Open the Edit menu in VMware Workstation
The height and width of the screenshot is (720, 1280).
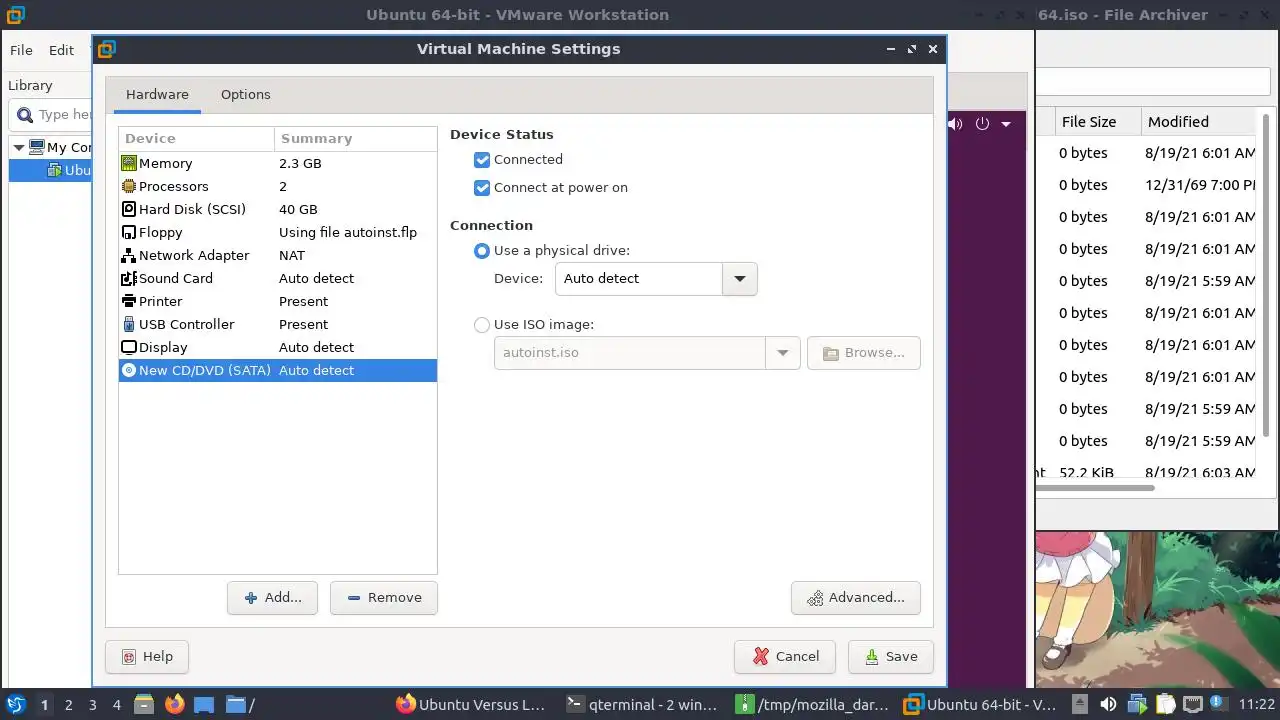coord(62,50)
